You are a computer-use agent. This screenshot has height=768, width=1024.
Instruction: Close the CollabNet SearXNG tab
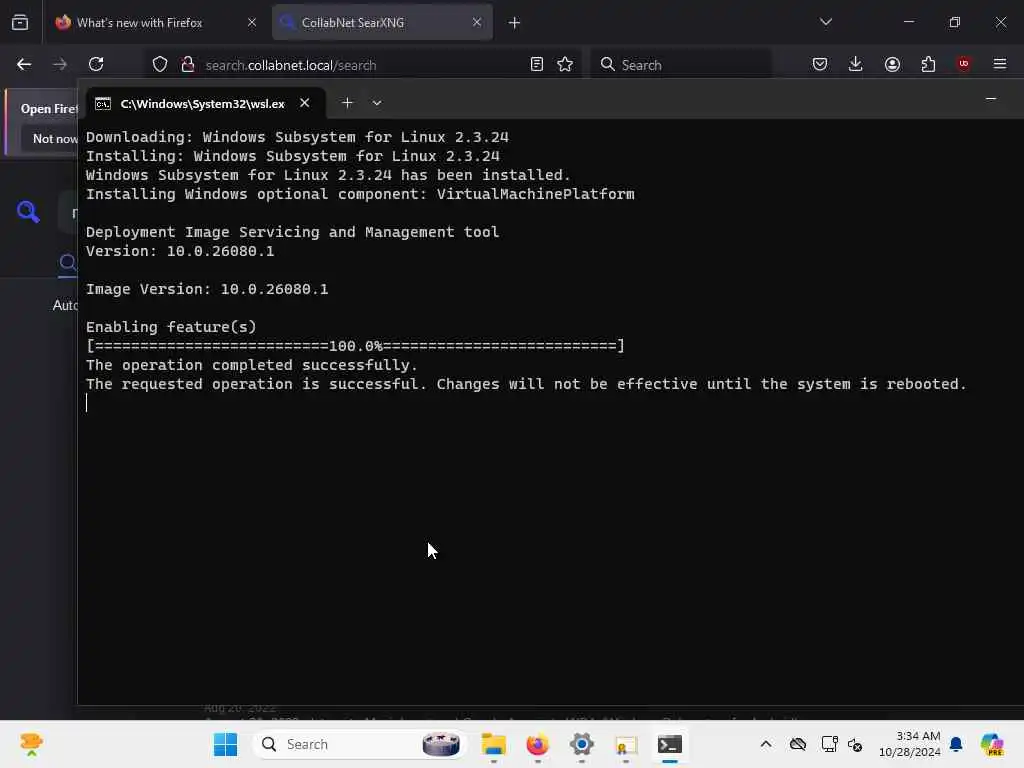tap(477, 22)
